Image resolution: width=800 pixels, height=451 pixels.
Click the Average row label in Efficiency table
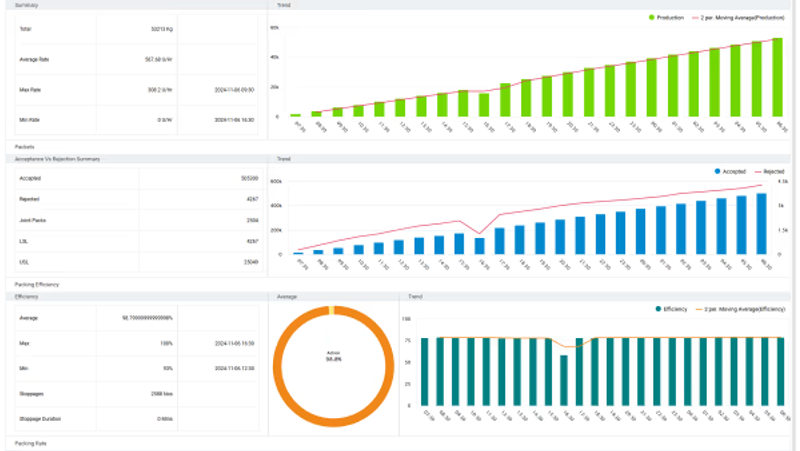pos(29,318)
